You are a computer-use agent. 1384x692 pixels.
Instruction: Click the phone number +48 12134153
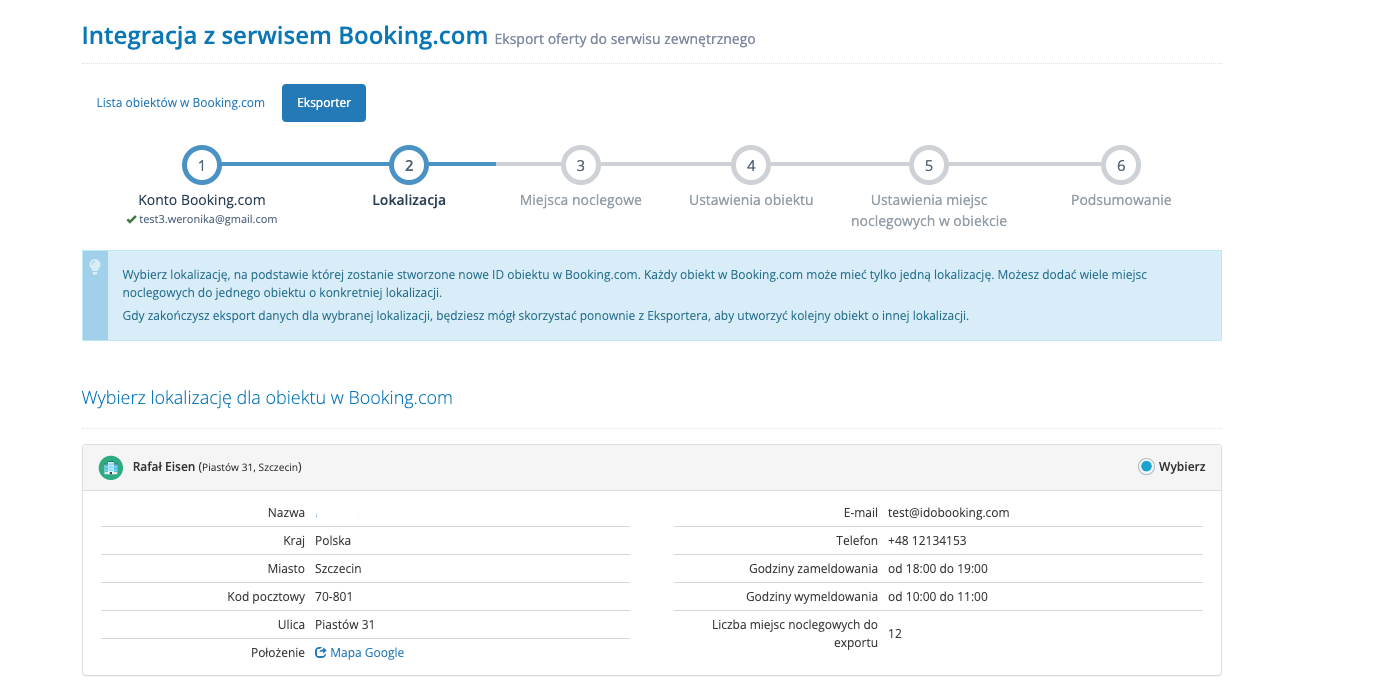tap(927, 541)
